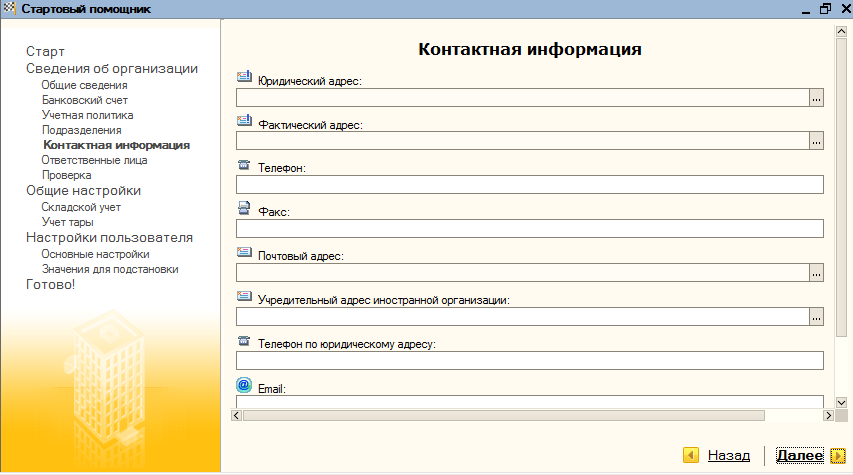Click the legal address envelope icon
The height and width of the screenshot is (475, 853).
pos(244,77)
